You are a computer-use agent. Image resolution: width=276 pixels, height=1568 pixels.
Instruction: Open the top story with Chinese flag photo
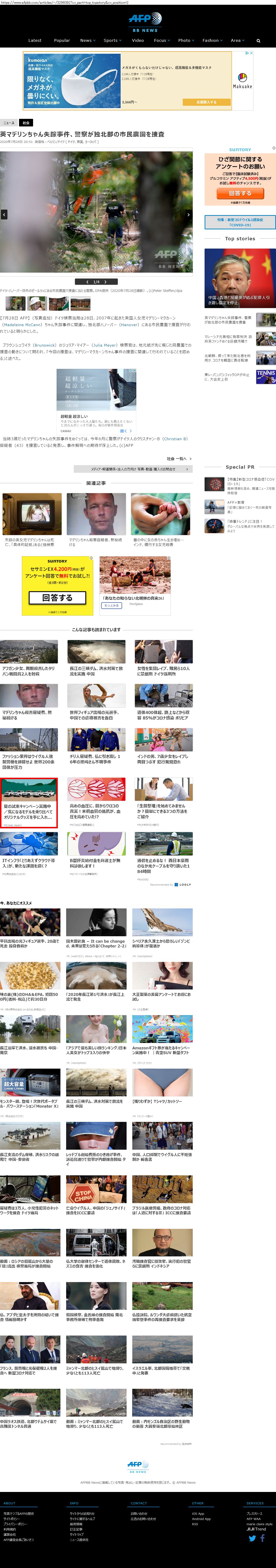click(240, 278)
